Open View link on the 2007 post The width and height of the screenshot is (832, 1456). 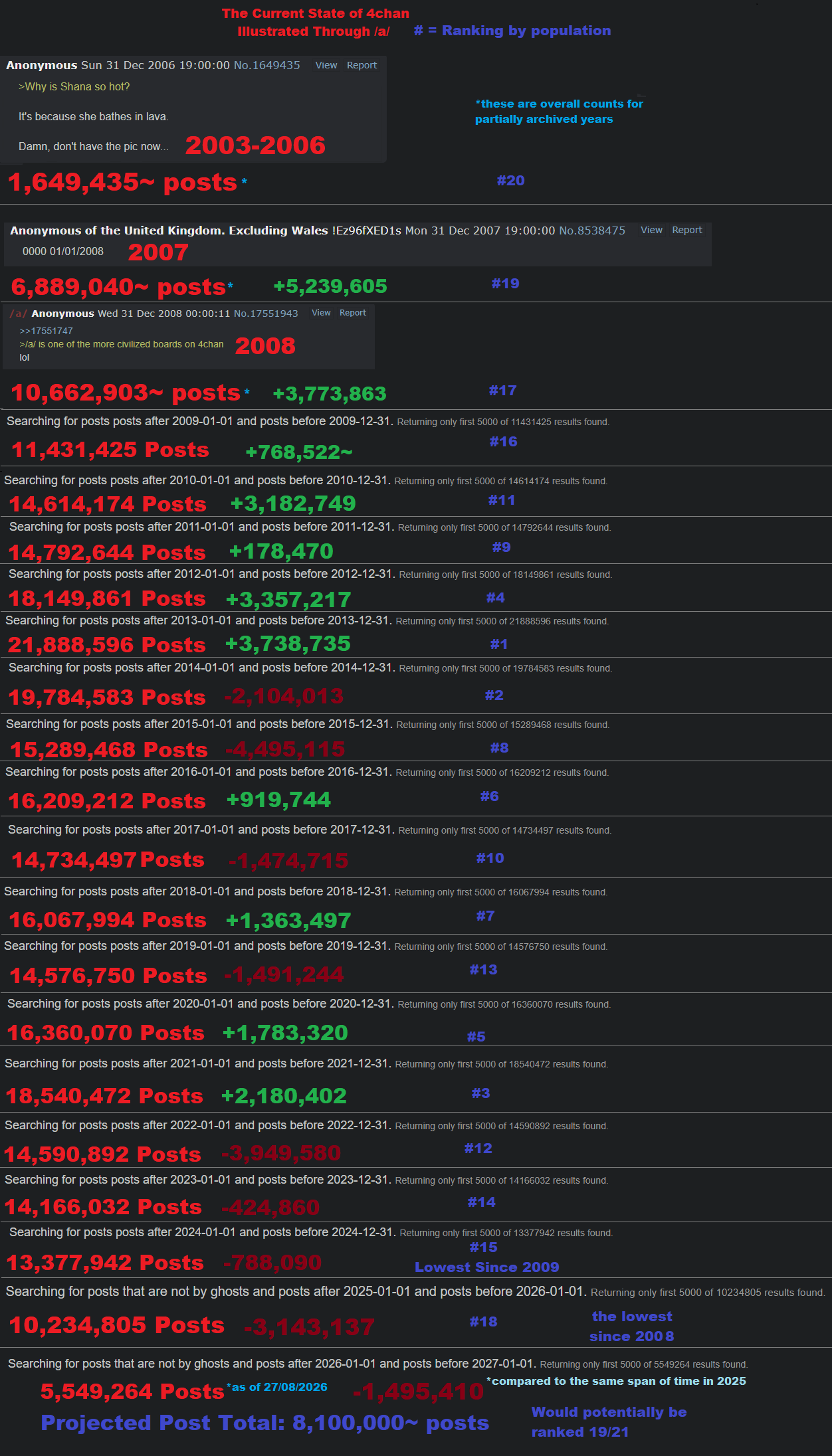coord(651,230)
